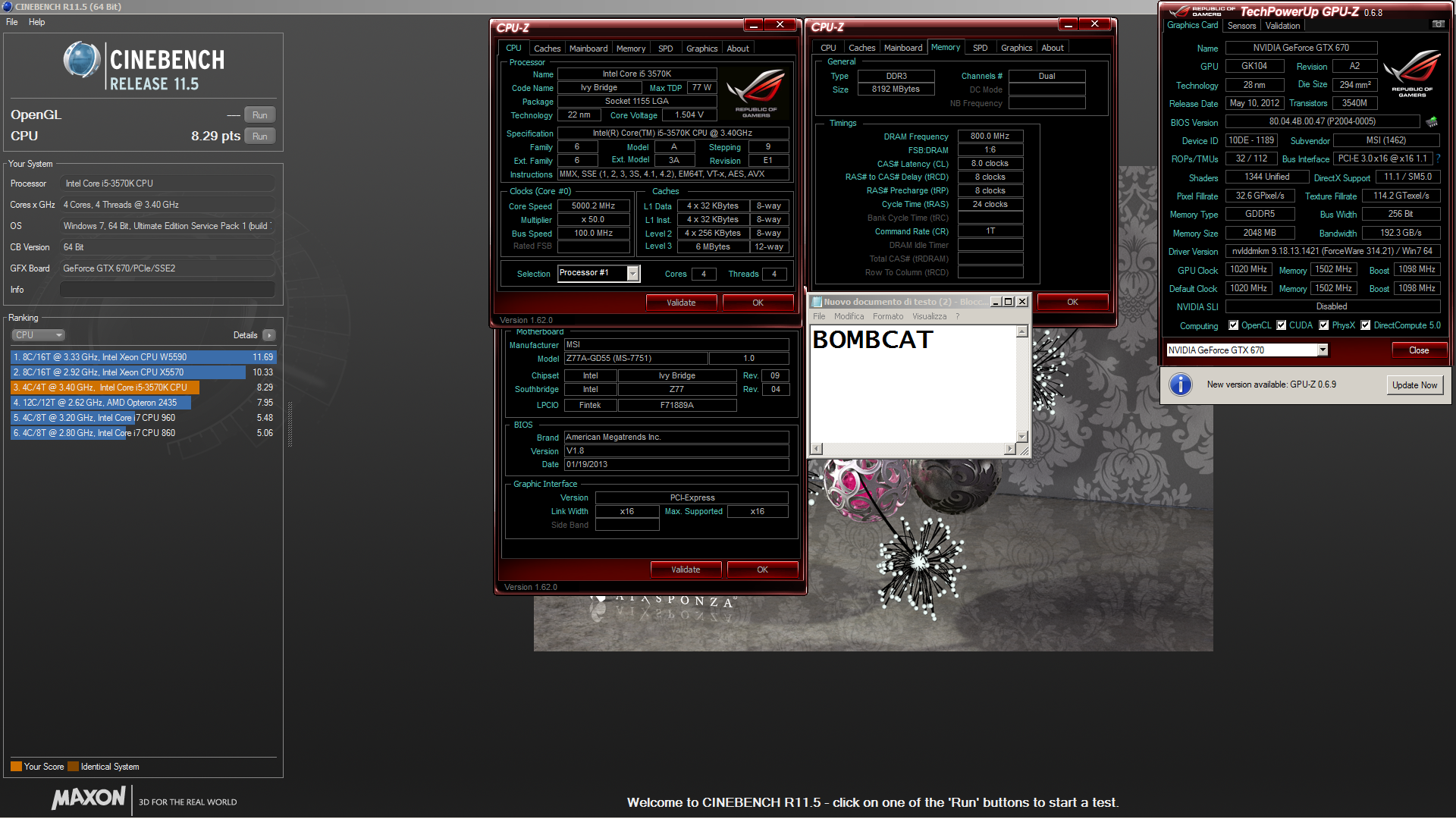Click Validate in the CPU tab CPU-Z
The image size is (1456, 819).
click(x=681, y=303)
